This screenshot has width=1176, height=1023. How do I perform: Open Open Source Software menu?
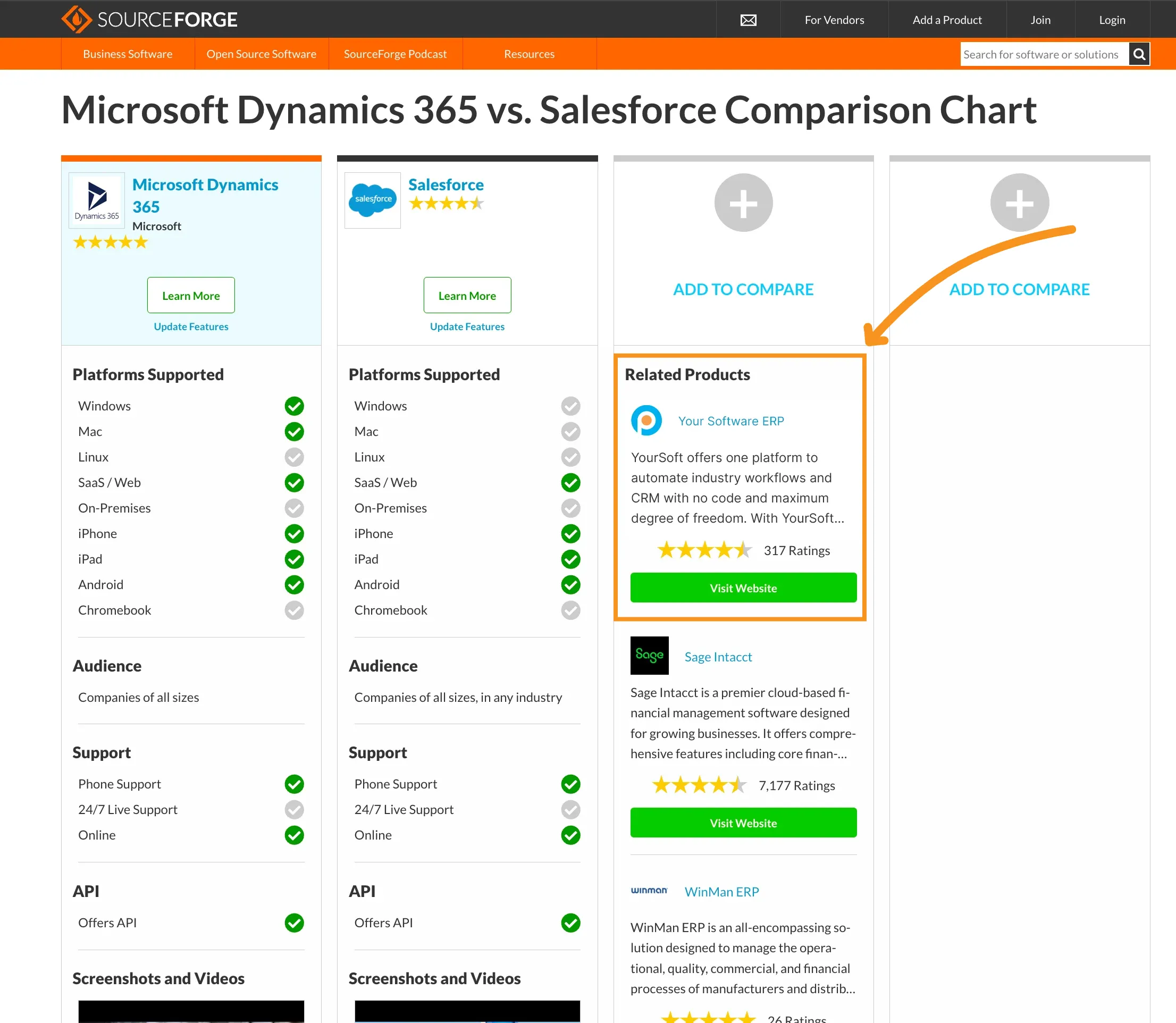(x=262, y=54)
